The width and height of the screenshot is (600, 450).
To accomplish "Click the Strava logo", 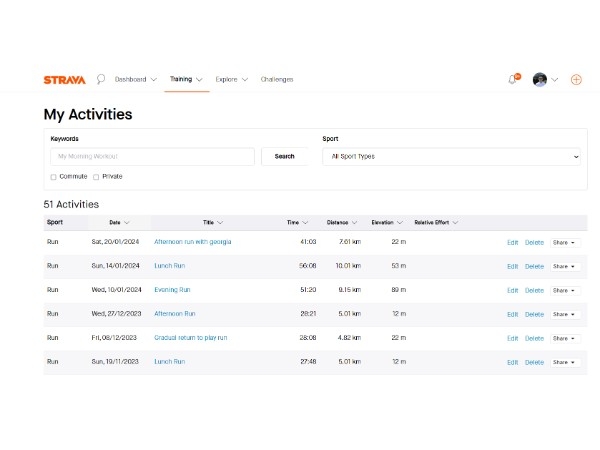I will pos(64,80).
